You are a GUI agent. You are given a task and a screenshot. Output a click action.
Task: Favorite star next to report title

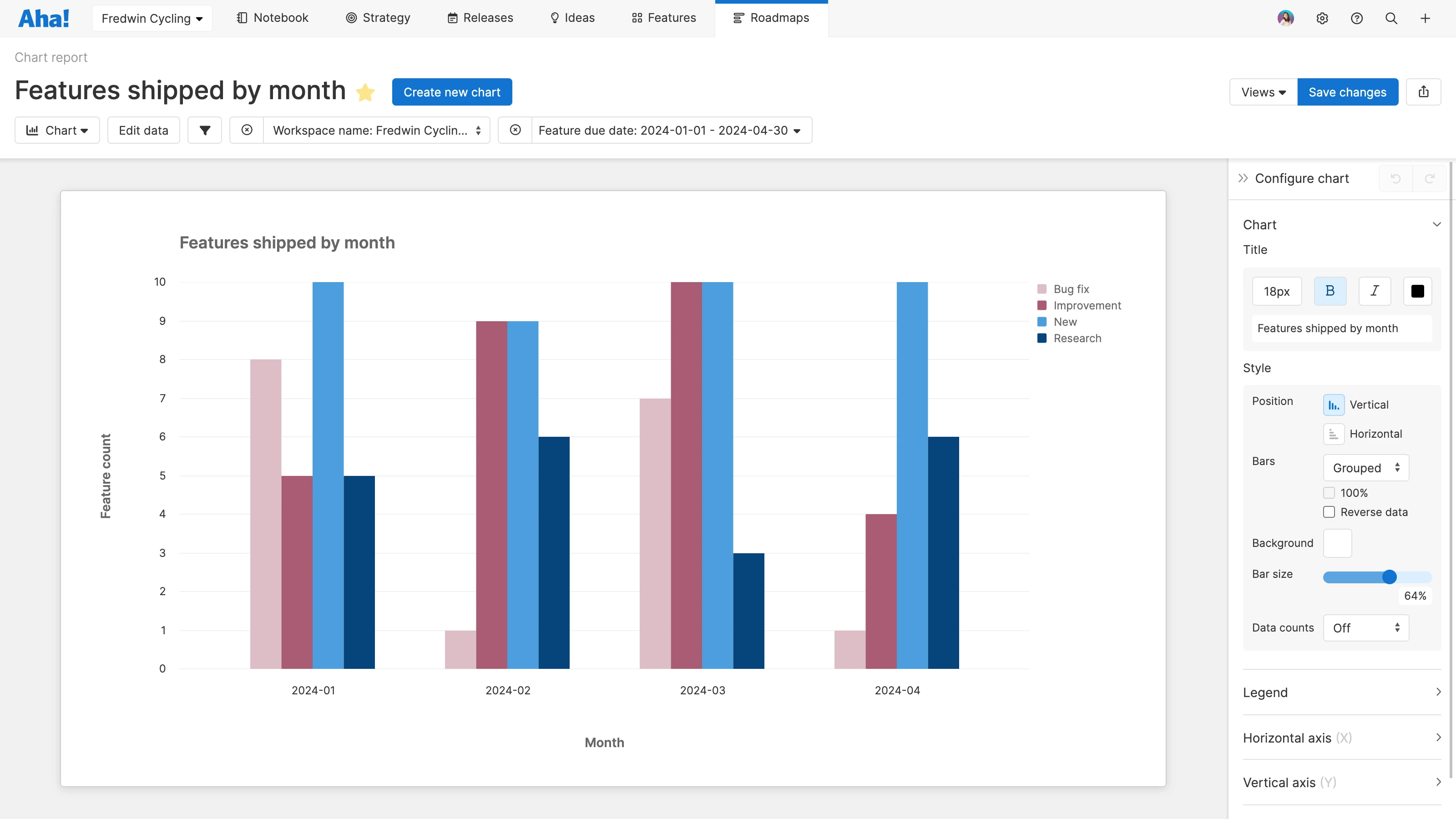click(365, 92)
